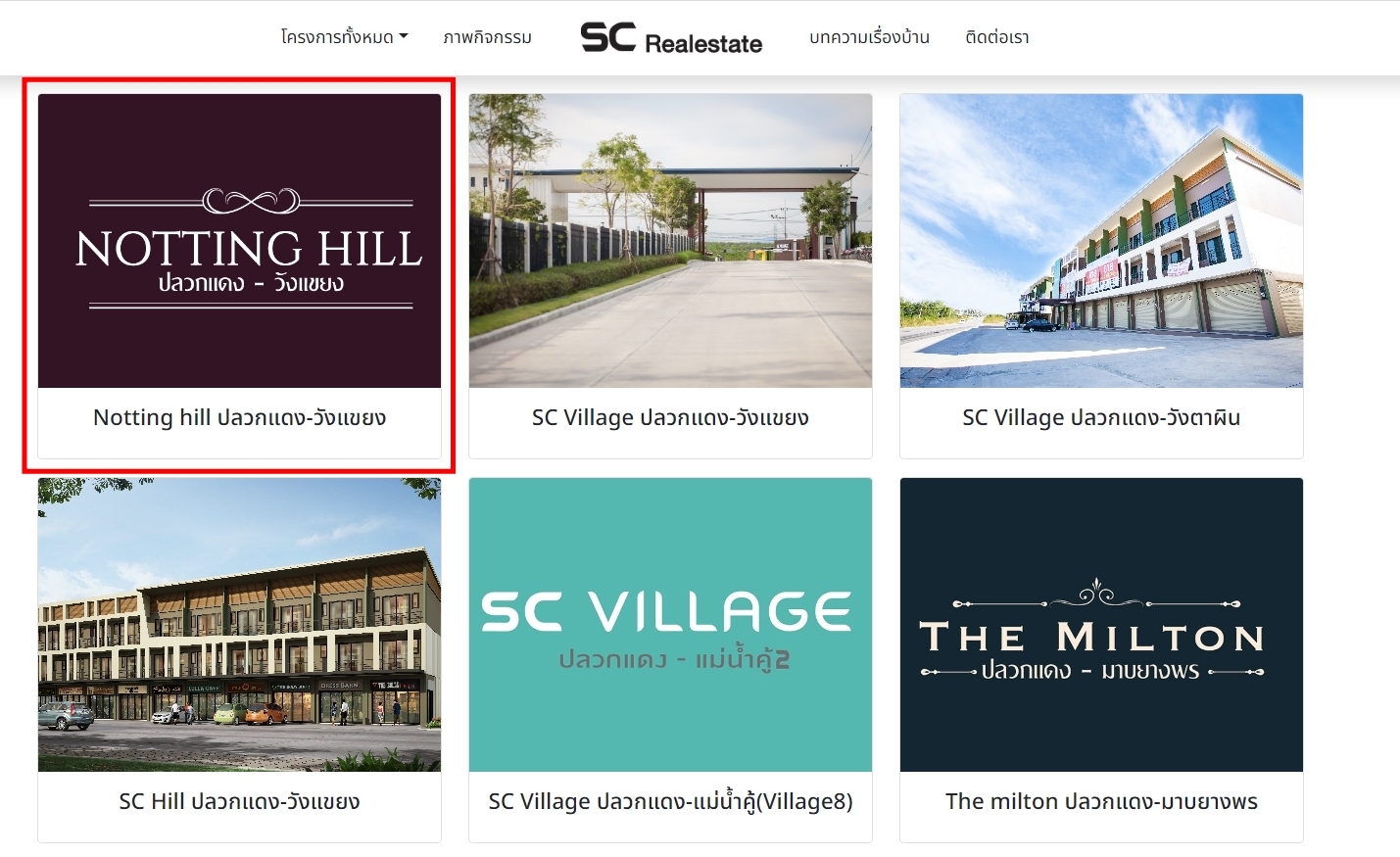Open the ติดต่อเรา contact link

click(996, 37)
